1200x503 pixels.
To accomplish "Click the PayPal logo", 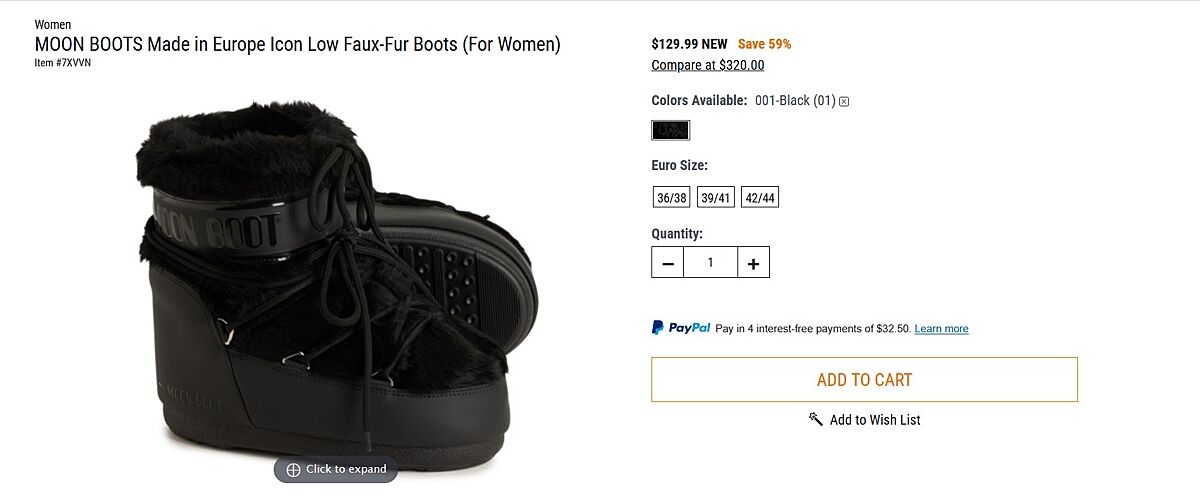I will pyautogui.click(x=681, y=328).
